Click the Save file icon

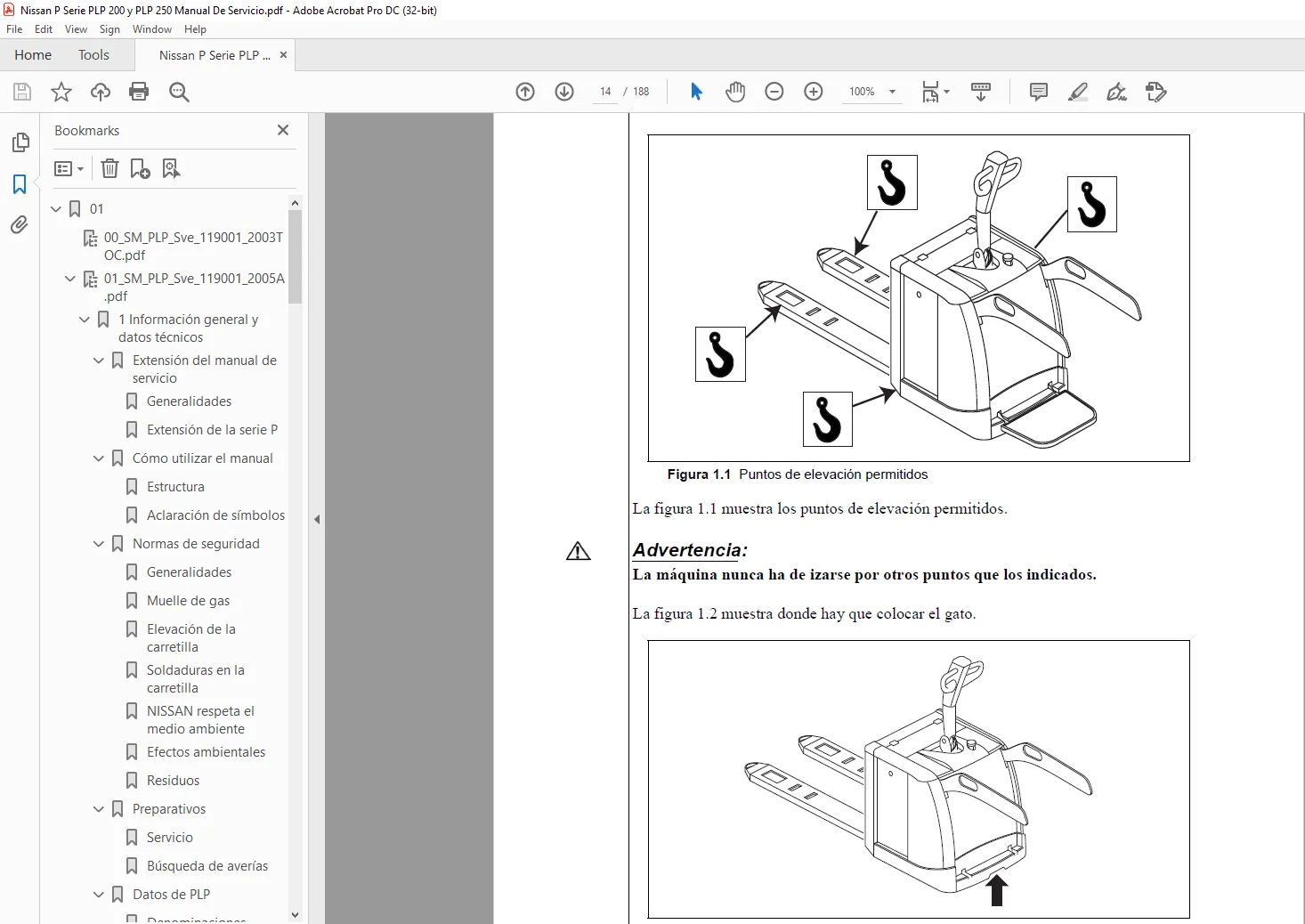[x=22, y=92]
